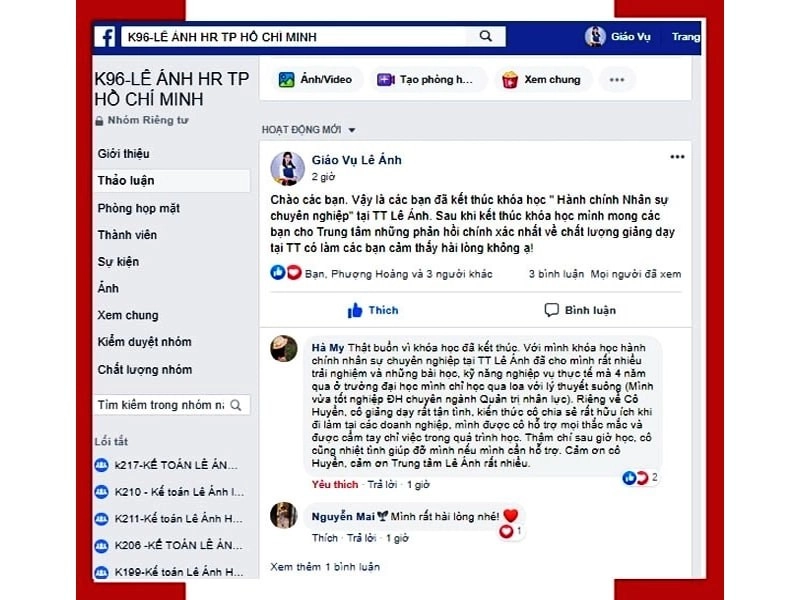
Task: Open the k217-KẾ TOÁN LÊ ÁNH shortcut
Action: pyautogui.click(x=167, y=465)
